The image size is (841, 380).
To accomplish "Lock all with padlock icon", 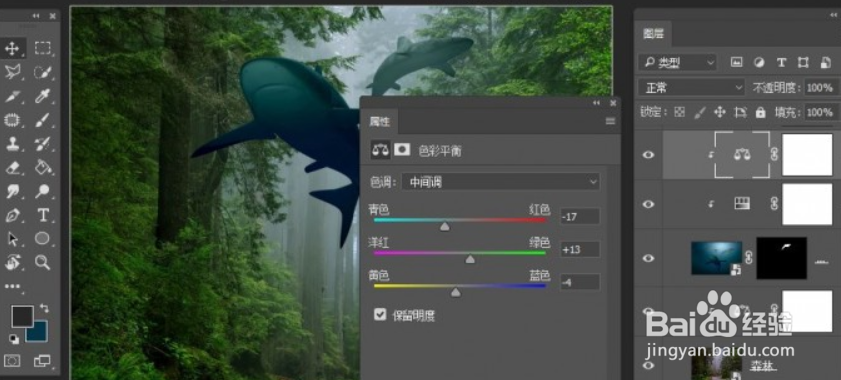I will (760, 112).
